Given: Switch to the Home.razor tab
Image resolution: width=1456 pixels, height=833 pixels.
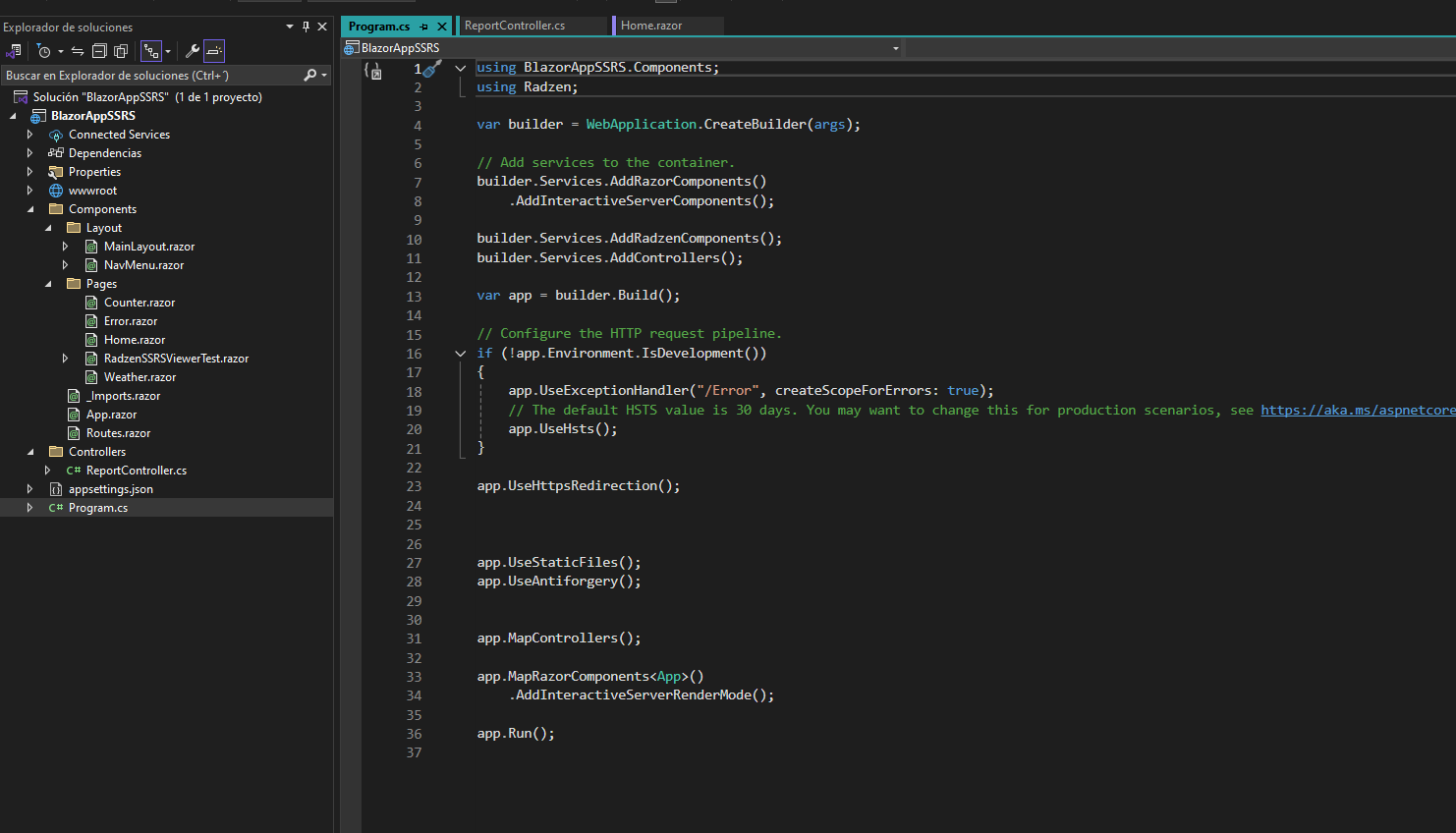Looking at the screenshot, I should [x=651, y=26].
